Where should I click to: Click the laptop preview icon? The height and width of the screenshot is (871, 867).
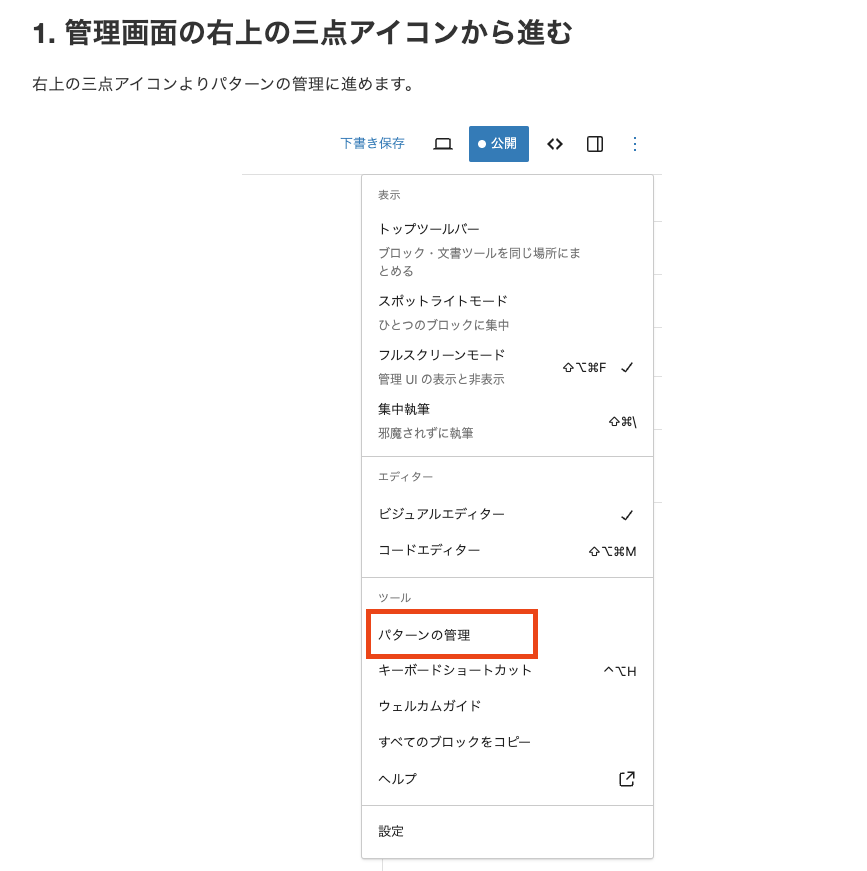(x=443, y=144)
